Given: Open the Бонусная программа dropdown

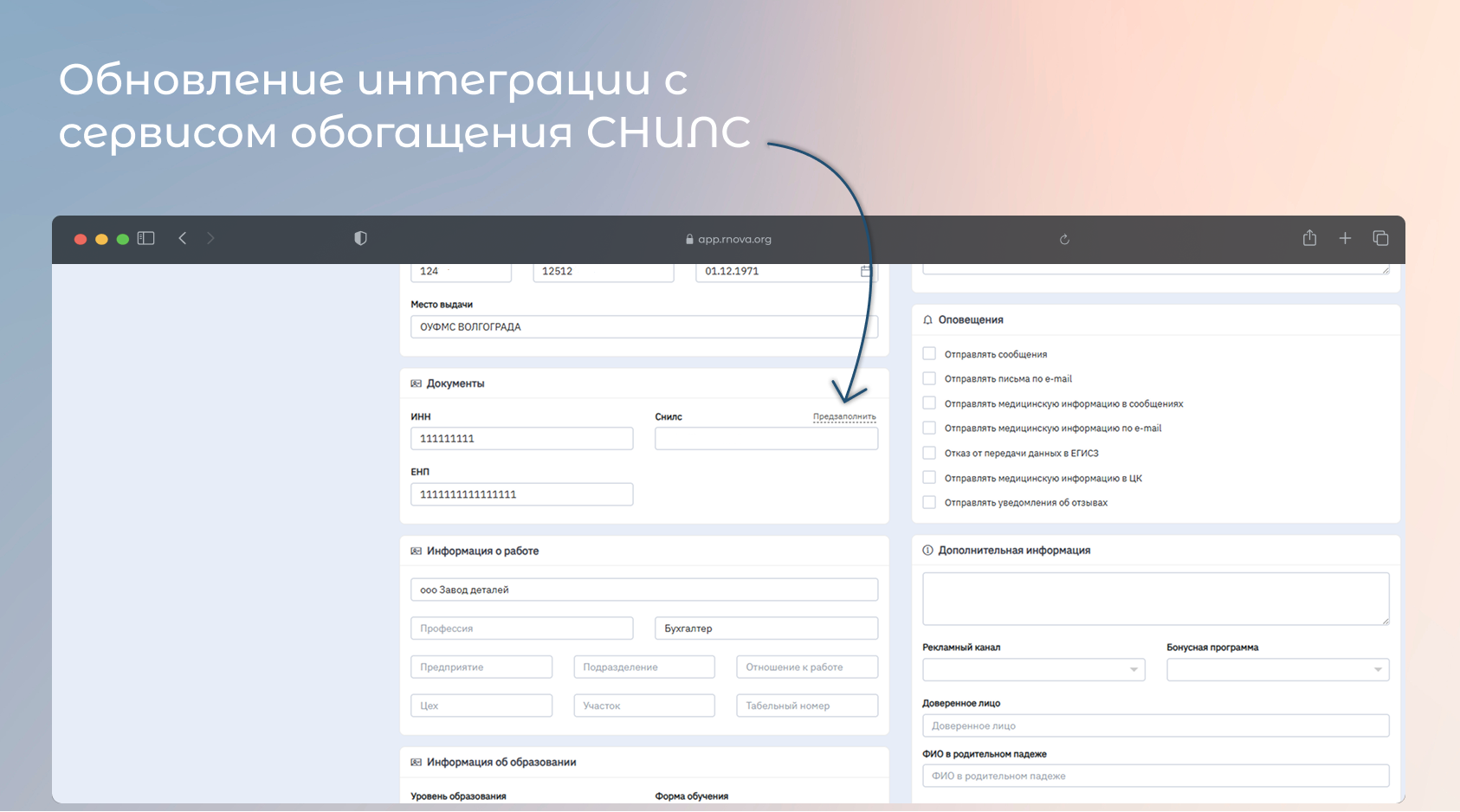Looking at the screenshot, I should click(x=1277, y=669).
